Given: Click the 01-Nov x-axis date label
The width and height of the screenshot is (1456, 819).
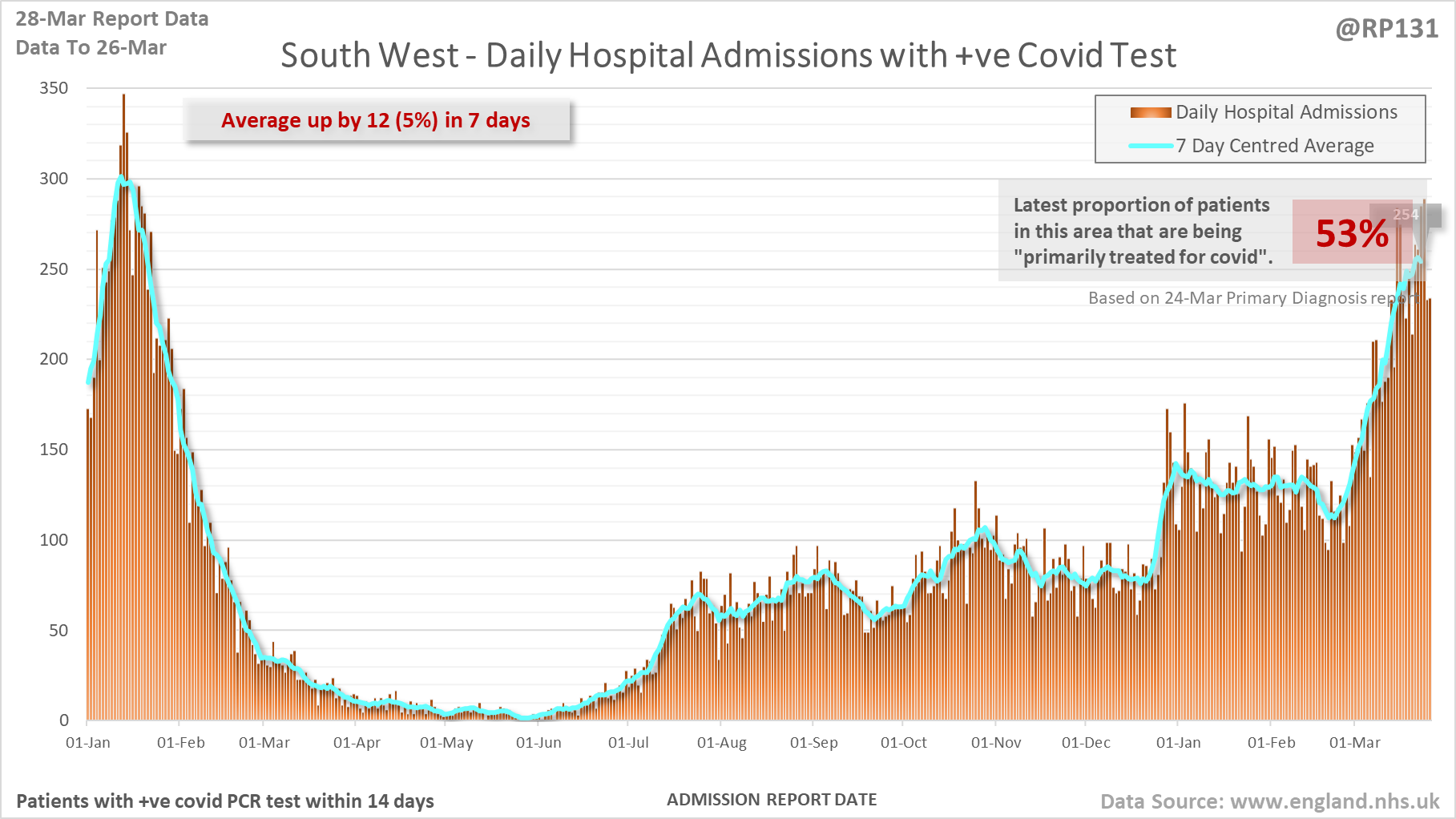Looking at the screenshot, I should [996, 743].
